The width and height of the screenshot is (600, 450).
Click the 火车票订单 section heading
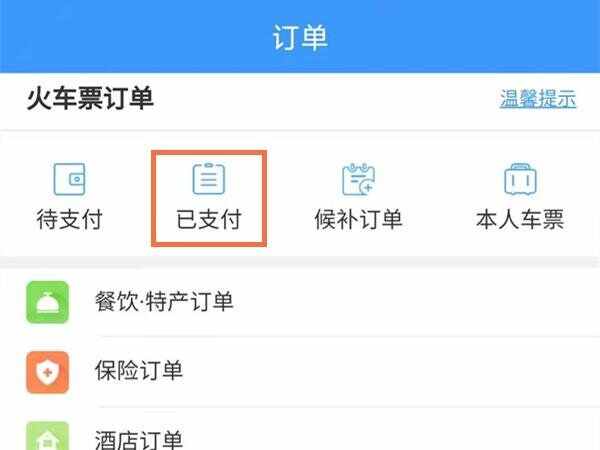[x=90, y=99]
